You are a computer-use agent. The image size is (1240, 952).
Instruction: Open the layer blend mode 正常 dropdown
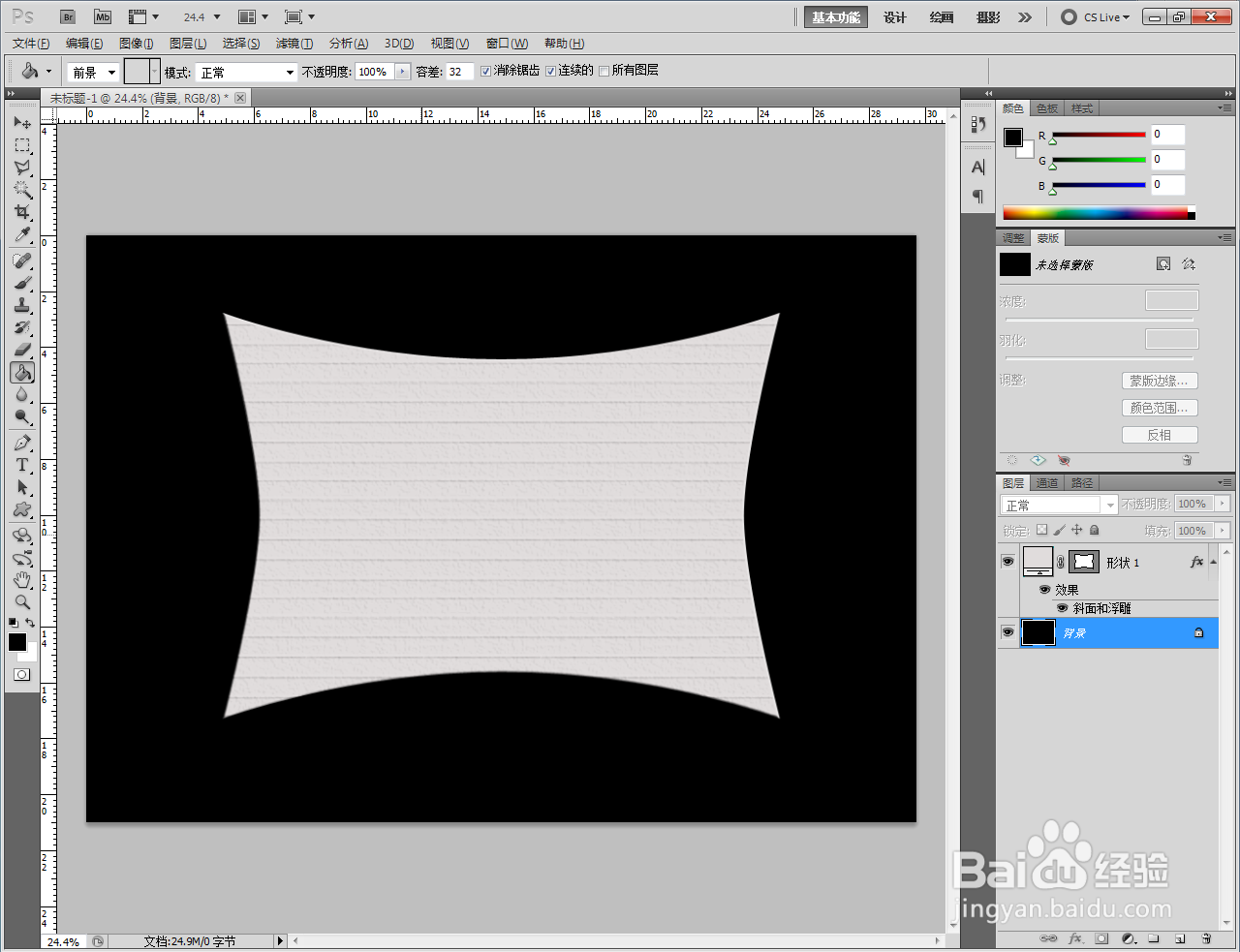(1059, 505)
